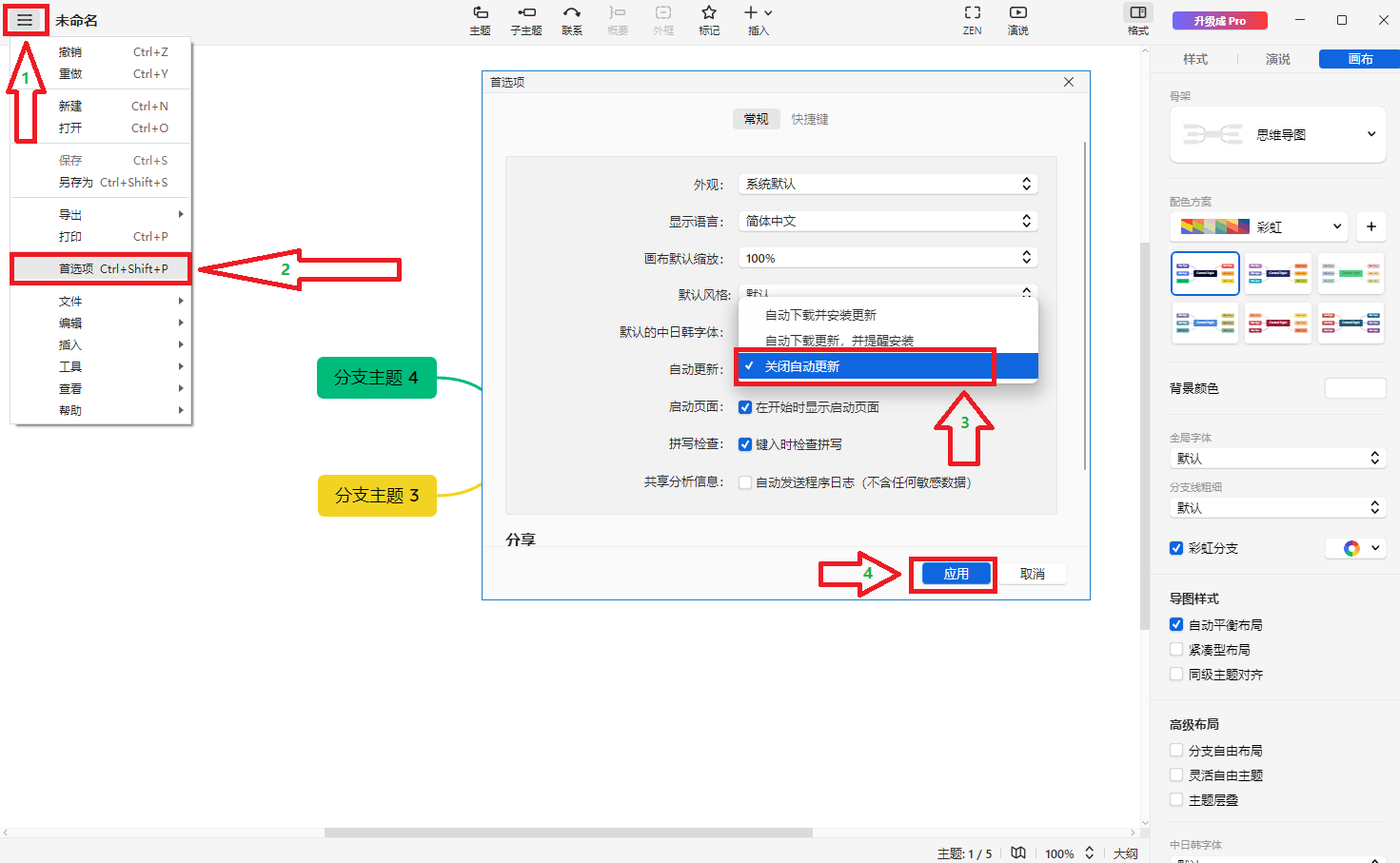Enable 同级主题对齐 checkbox
The image size is (1400, 863).
pos(1176,675)
